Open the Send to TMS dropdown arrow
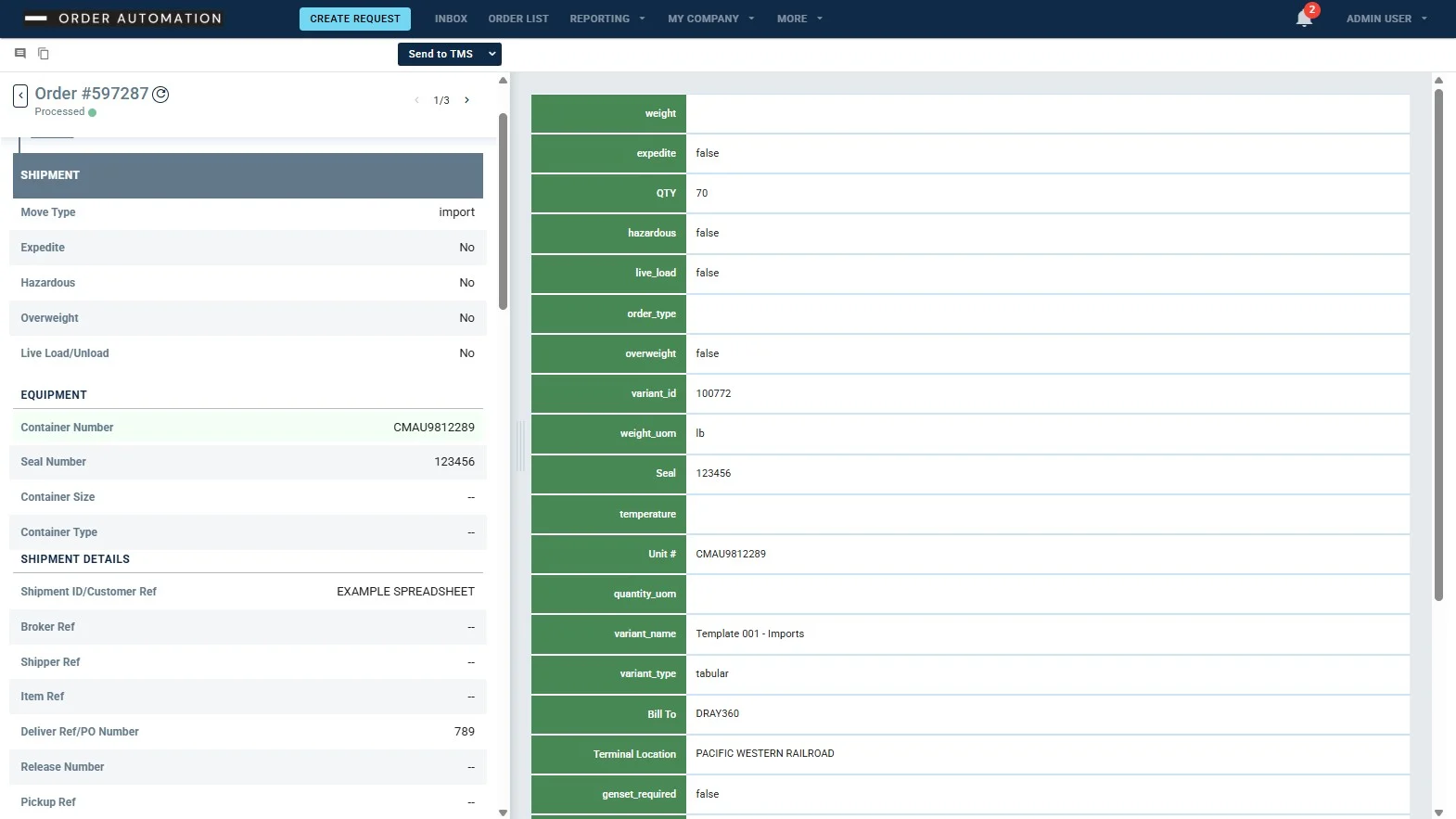Screen dimensions: 1456x819 pyautogui.click(x=492, y=54)
